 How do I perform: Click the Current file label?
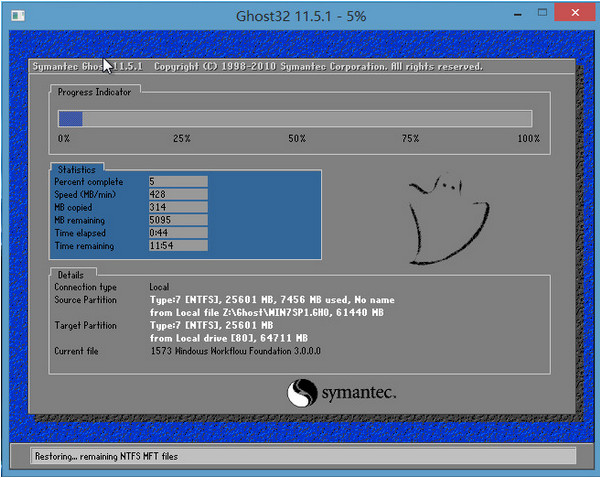(76, 351)
